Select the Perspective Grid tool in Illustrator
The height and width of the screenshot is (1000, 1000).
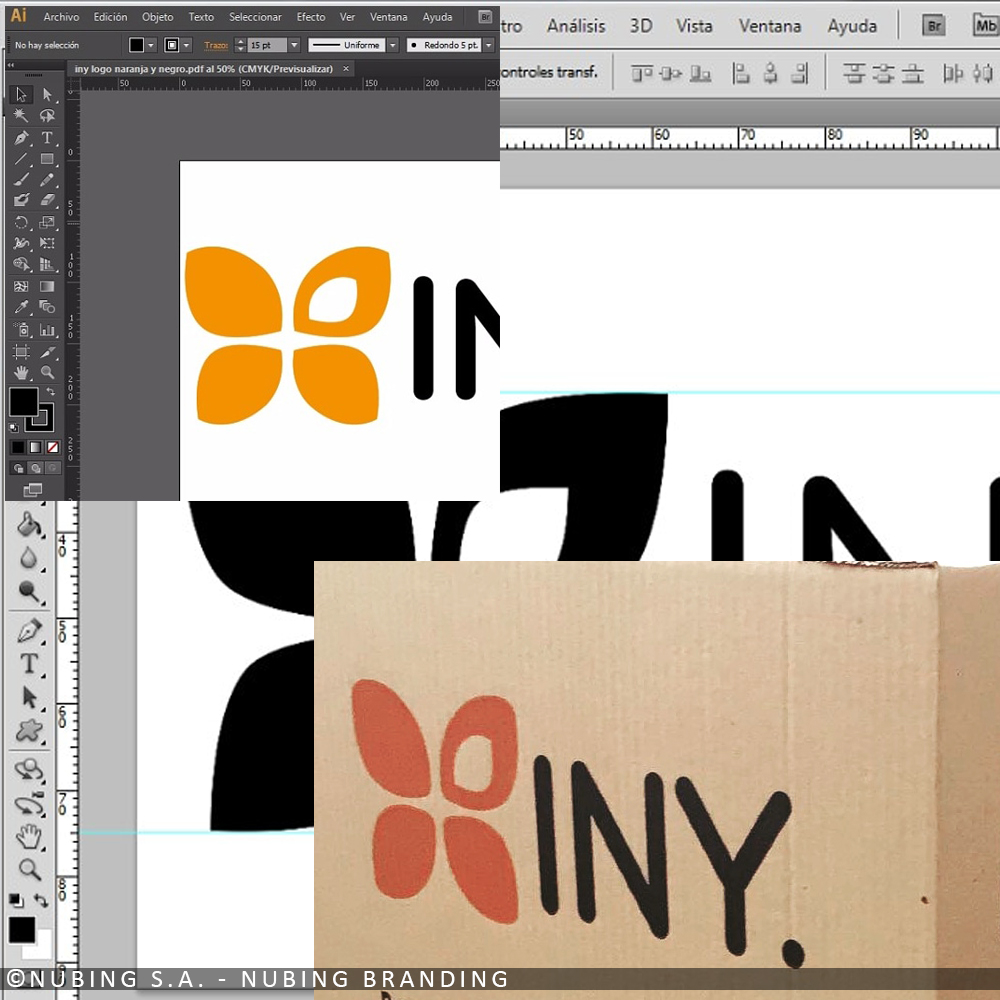(x=47, y=264)
